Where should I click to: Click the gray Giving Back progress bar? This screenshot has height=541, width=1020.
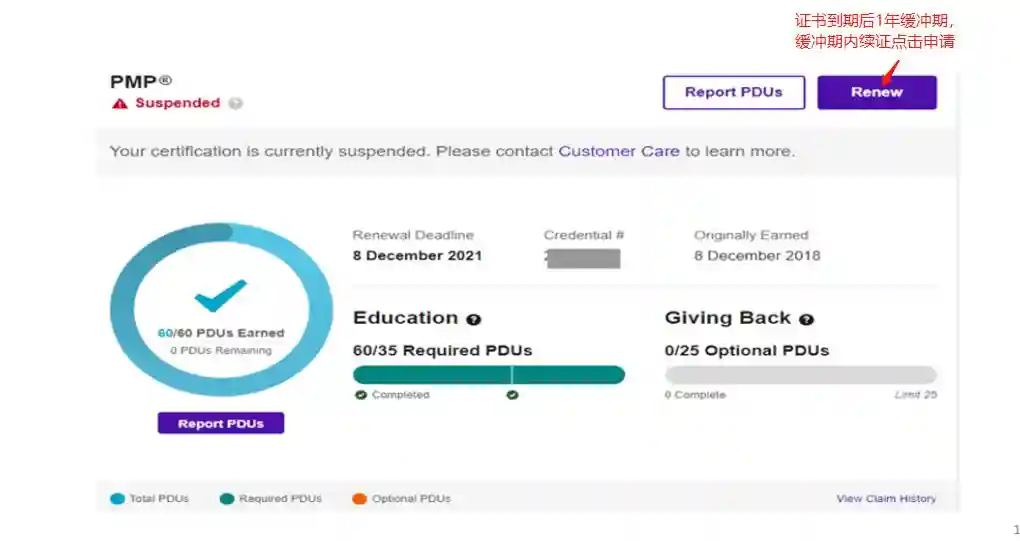pyautogui.click(x=800, y=375)
